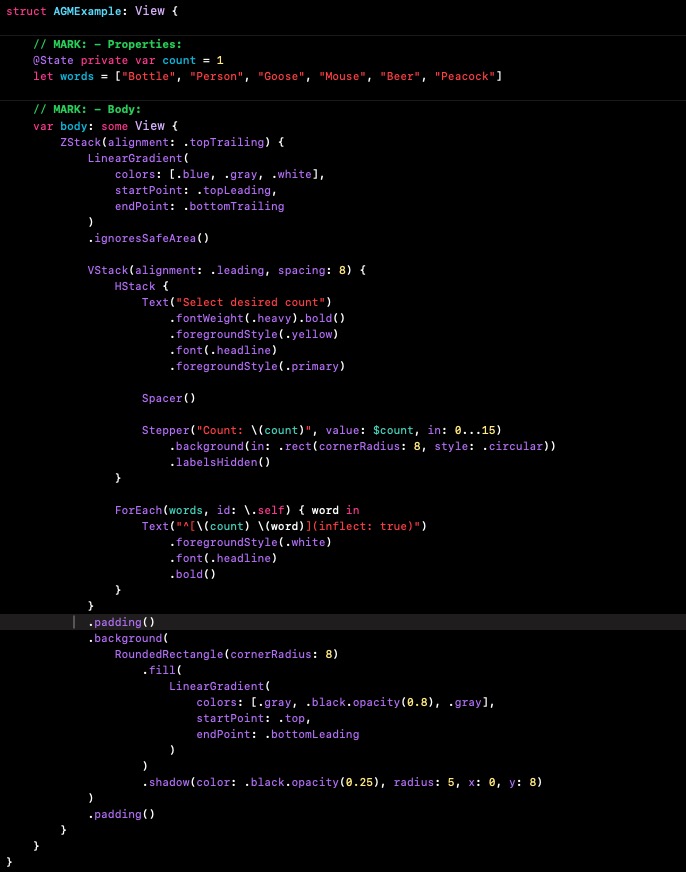Click the Spacer() call
This screenshot has height=872, width=686.
pos(168,398)
